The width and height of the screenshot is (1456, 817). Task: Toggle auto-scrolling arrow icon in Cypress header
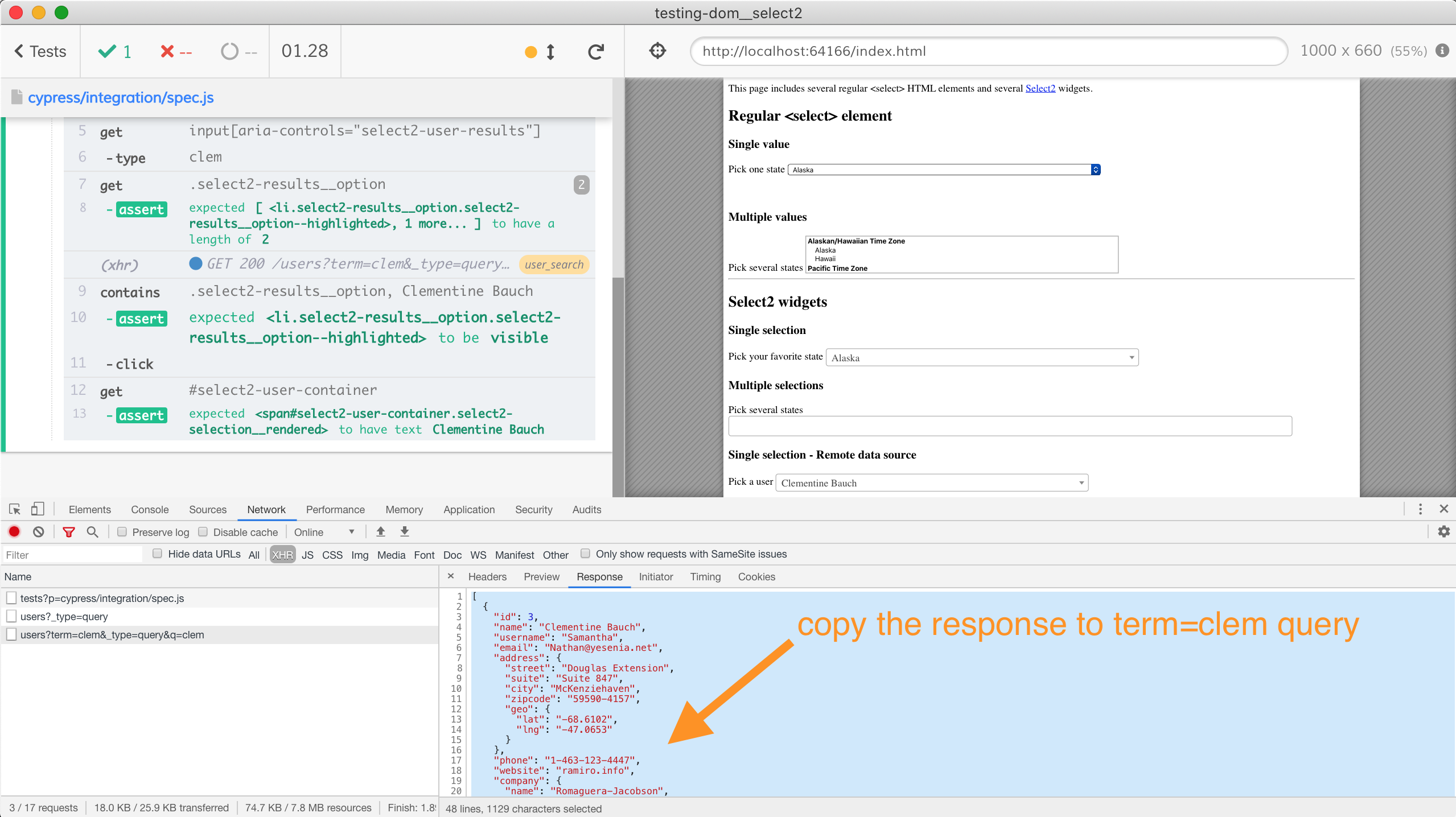(x=550, y=52)
